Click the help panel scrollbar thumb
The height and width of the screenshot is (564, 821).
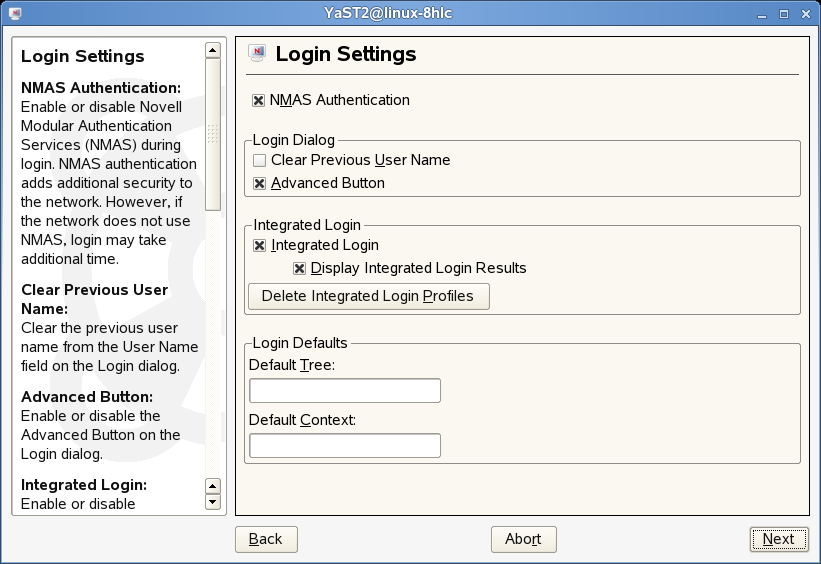[212, 133]
